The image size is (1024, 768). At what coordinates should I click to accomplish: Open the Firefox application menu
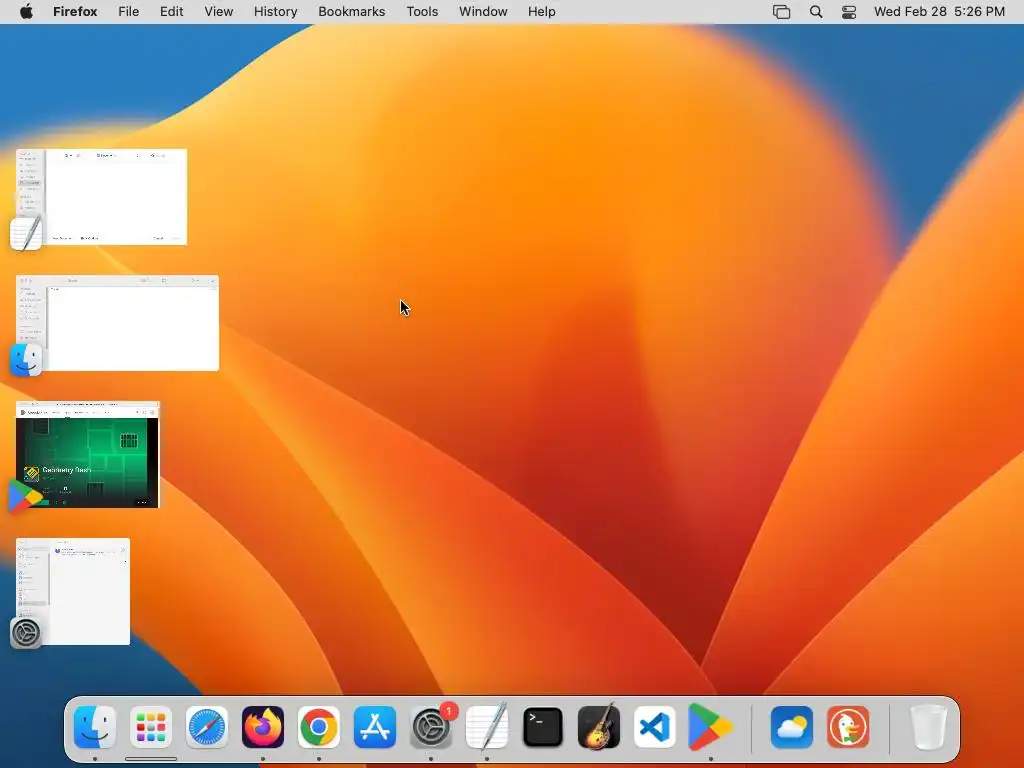pos(75,12)
